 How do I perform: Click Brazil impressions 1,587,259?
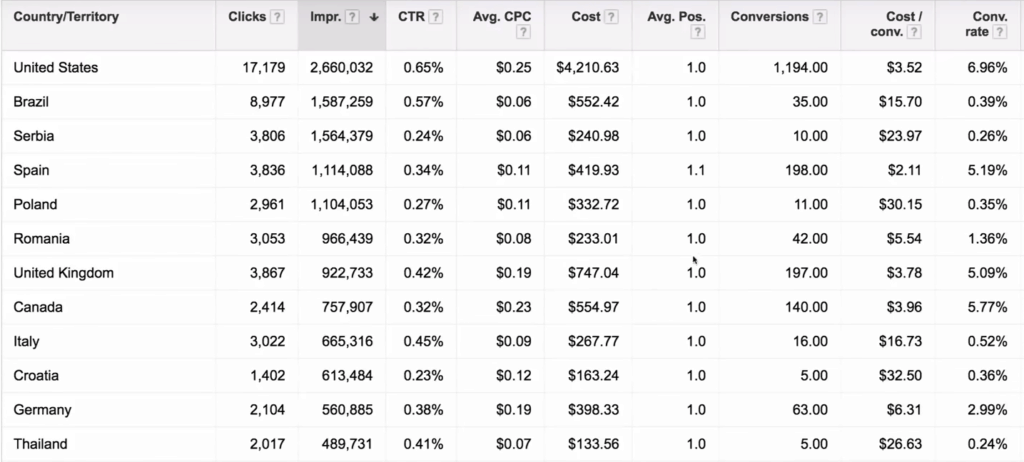point(342,102)
